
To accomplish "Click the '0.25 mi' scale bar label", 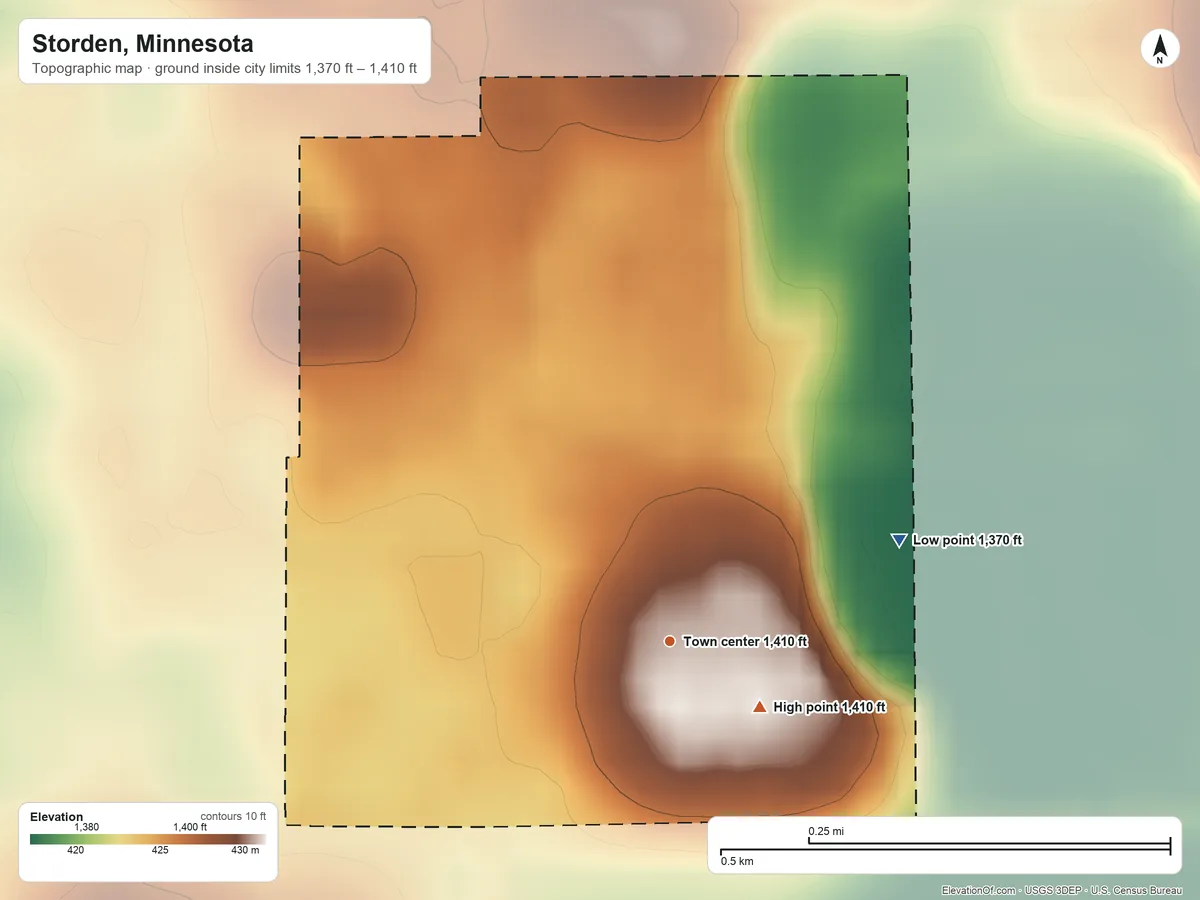I will pos(826,831).
